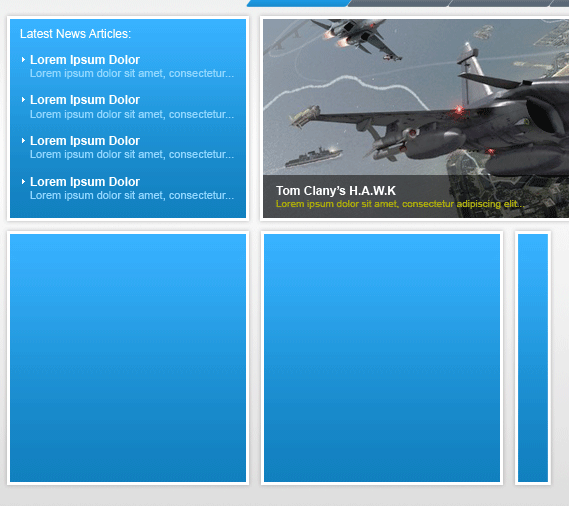
Task: Open the first "Lorem Ipsum Dolor" article title
Action: [85, 60]
